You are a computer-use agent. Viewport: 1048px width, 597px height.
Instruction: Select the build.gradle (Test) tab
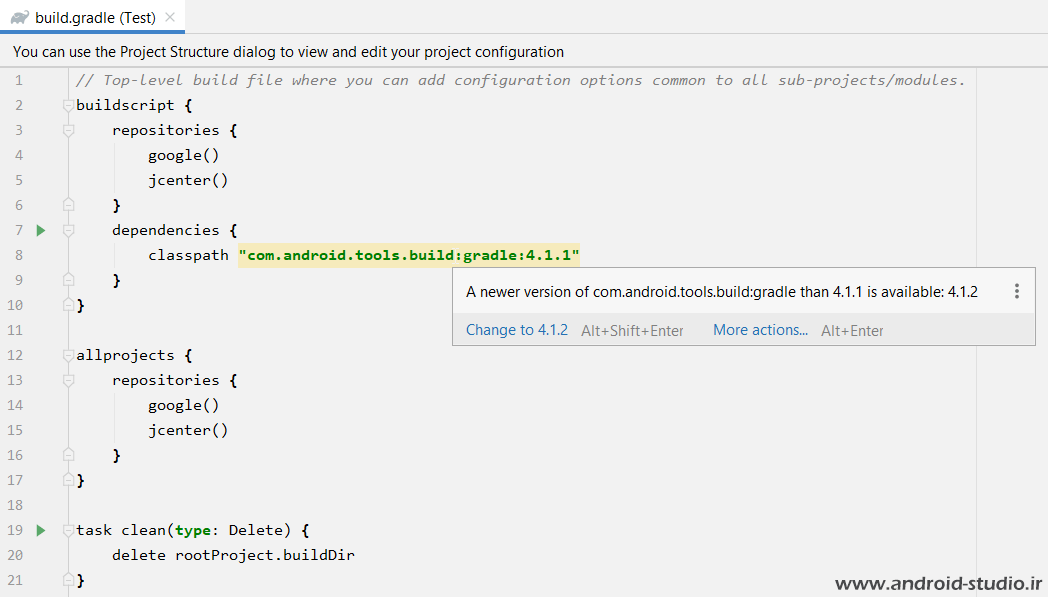click(x=92, y=17)
